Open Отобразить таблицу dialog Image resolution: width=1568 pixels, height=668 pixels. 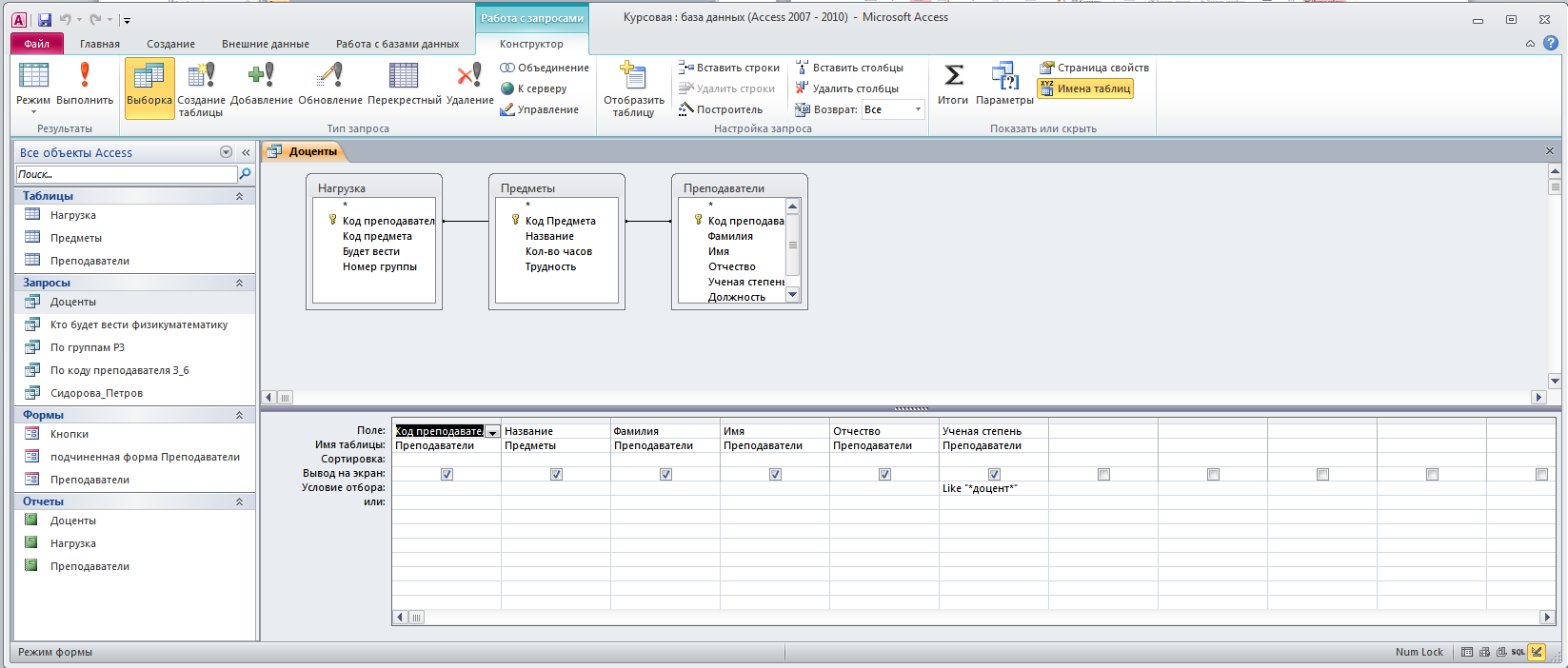(633, 89)
